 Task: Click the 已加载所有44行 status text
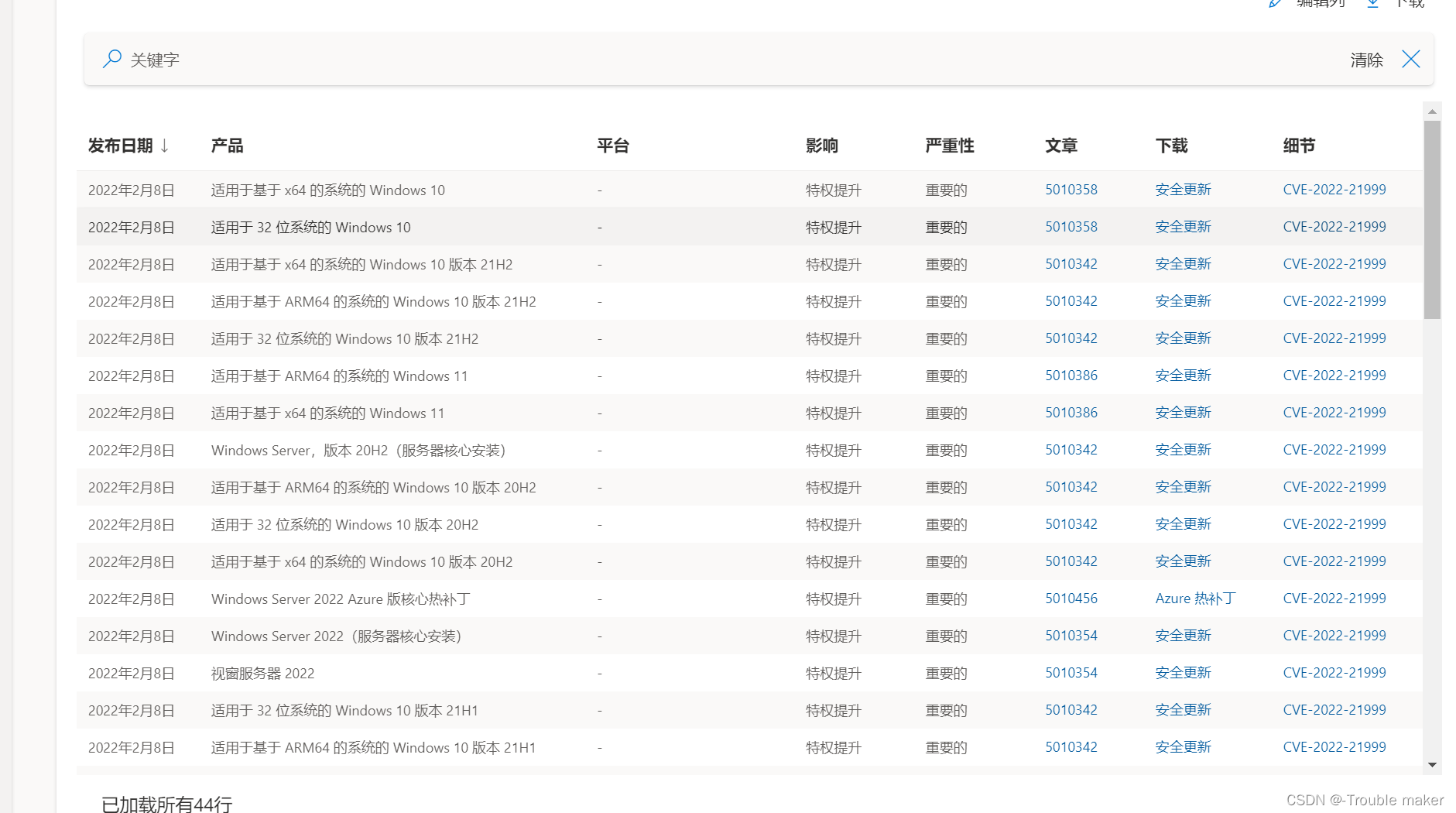[x=166, y=804]
